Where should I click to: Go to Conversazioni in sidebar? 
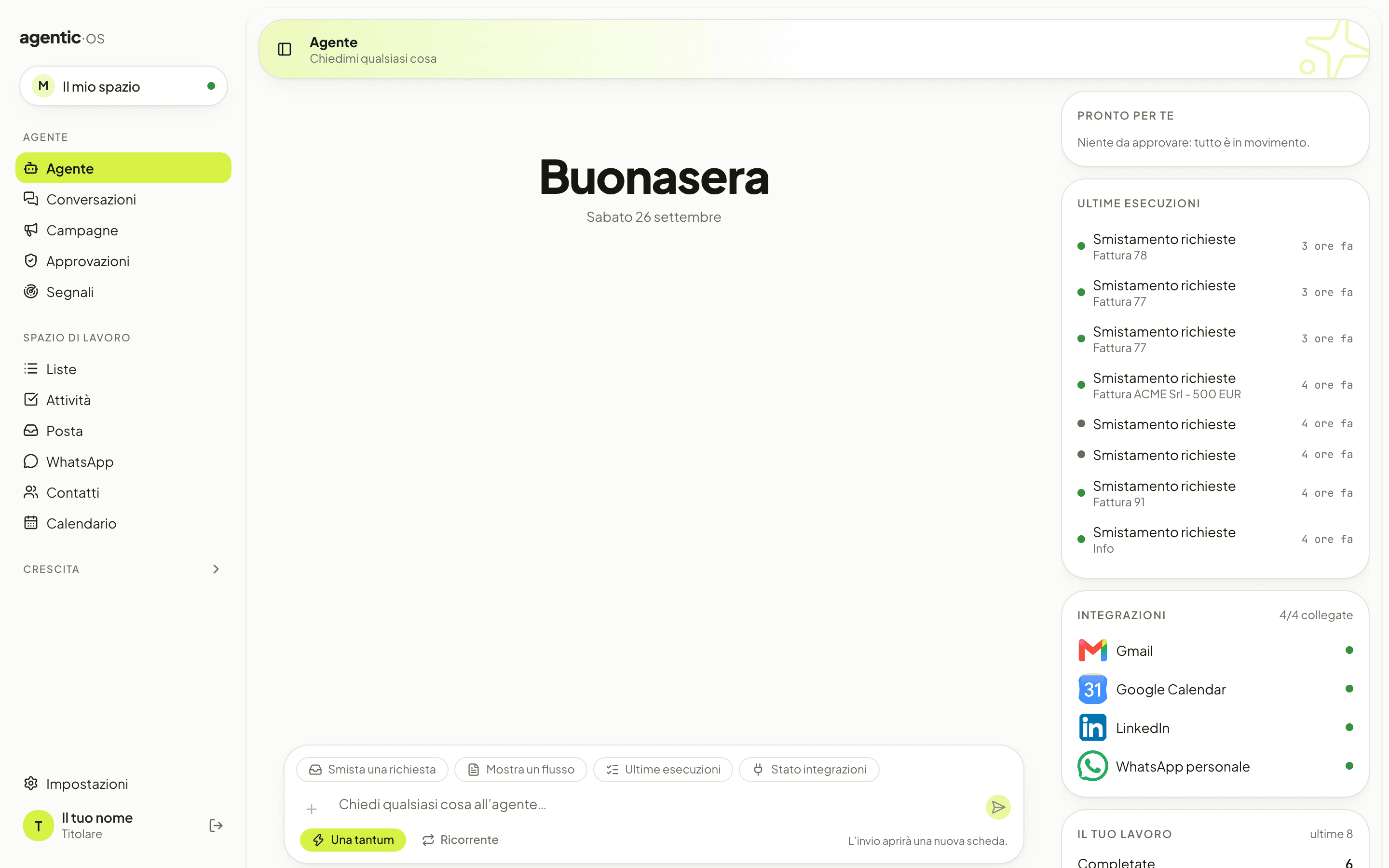[123, 199]
